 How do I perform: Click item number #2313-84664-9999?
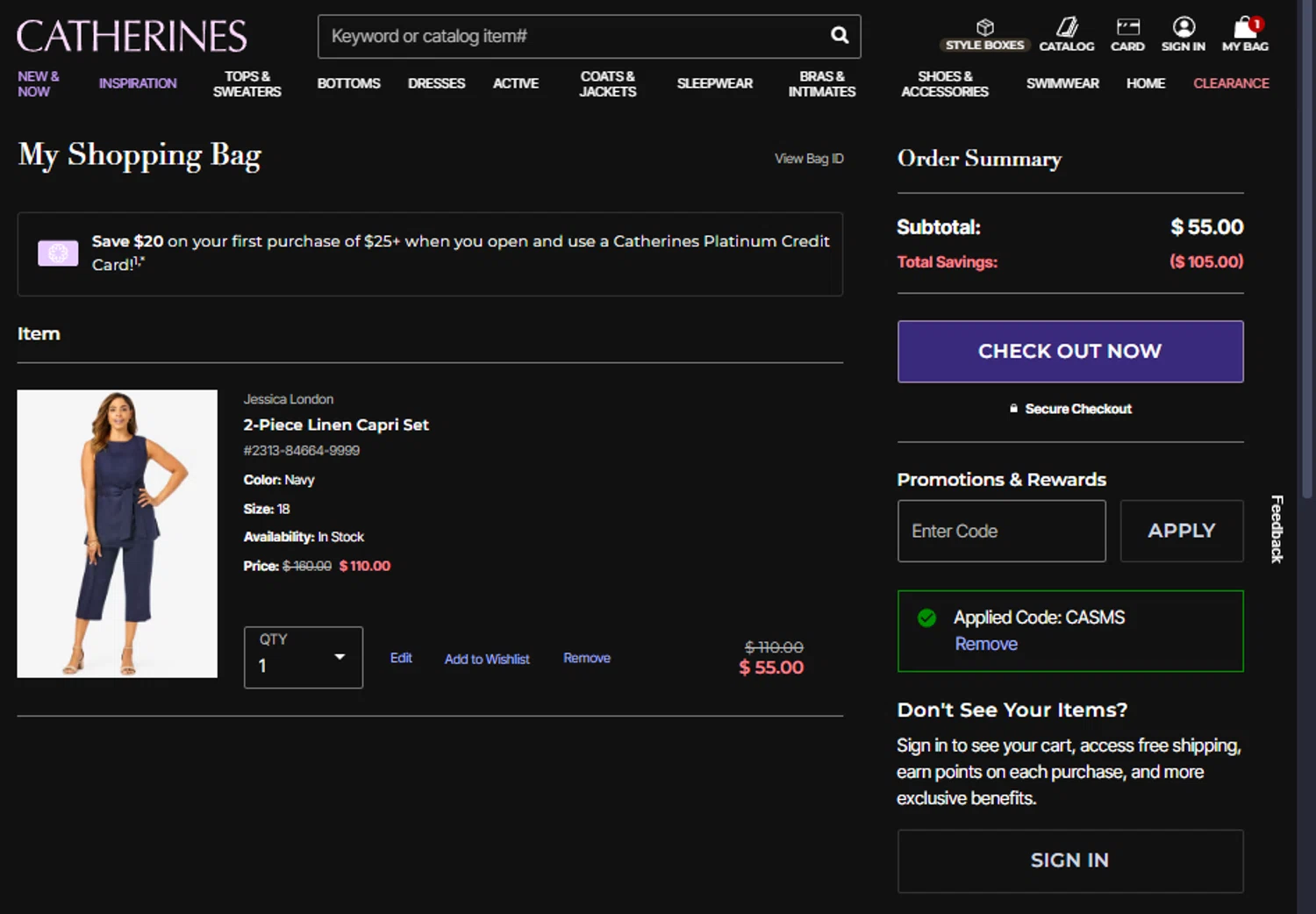click(302, 451)
